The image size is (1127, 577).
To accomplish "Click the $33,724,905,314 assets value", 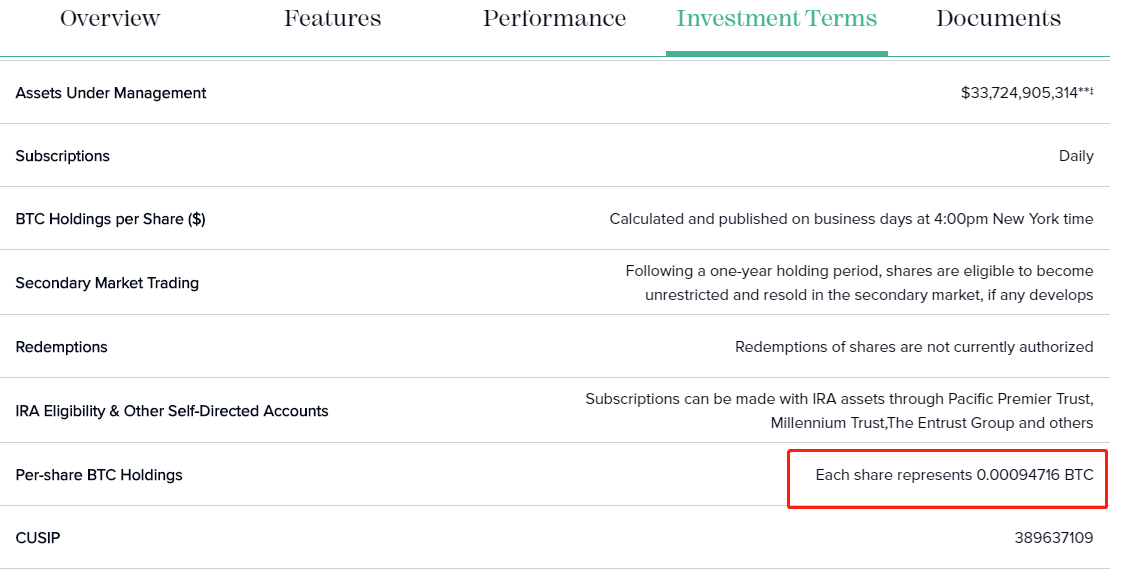I will tap(1020, 93).
